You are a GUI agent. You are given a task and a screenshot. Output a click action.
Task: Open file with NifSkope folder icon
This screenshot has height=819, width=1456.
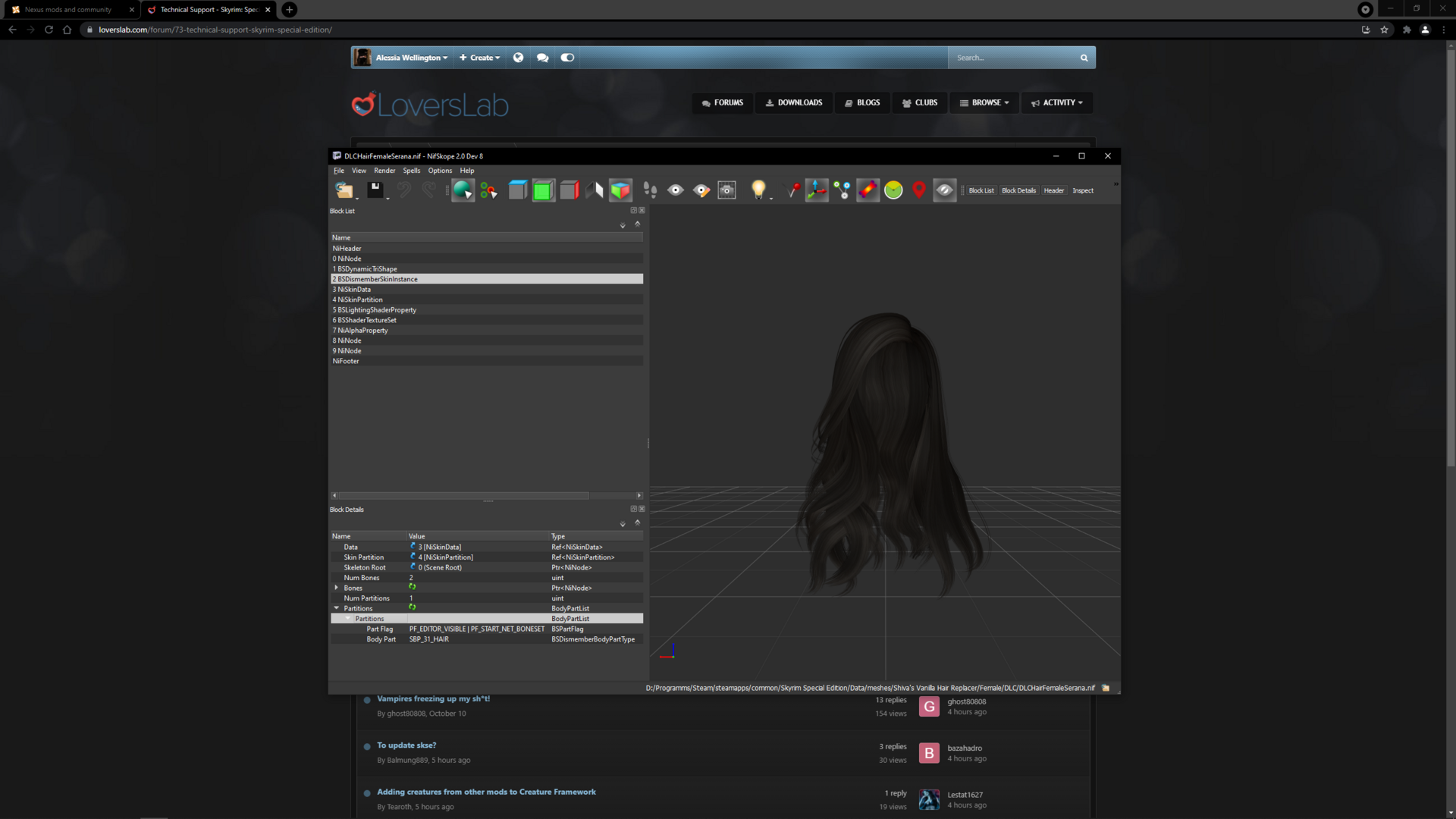pos(344,190)
